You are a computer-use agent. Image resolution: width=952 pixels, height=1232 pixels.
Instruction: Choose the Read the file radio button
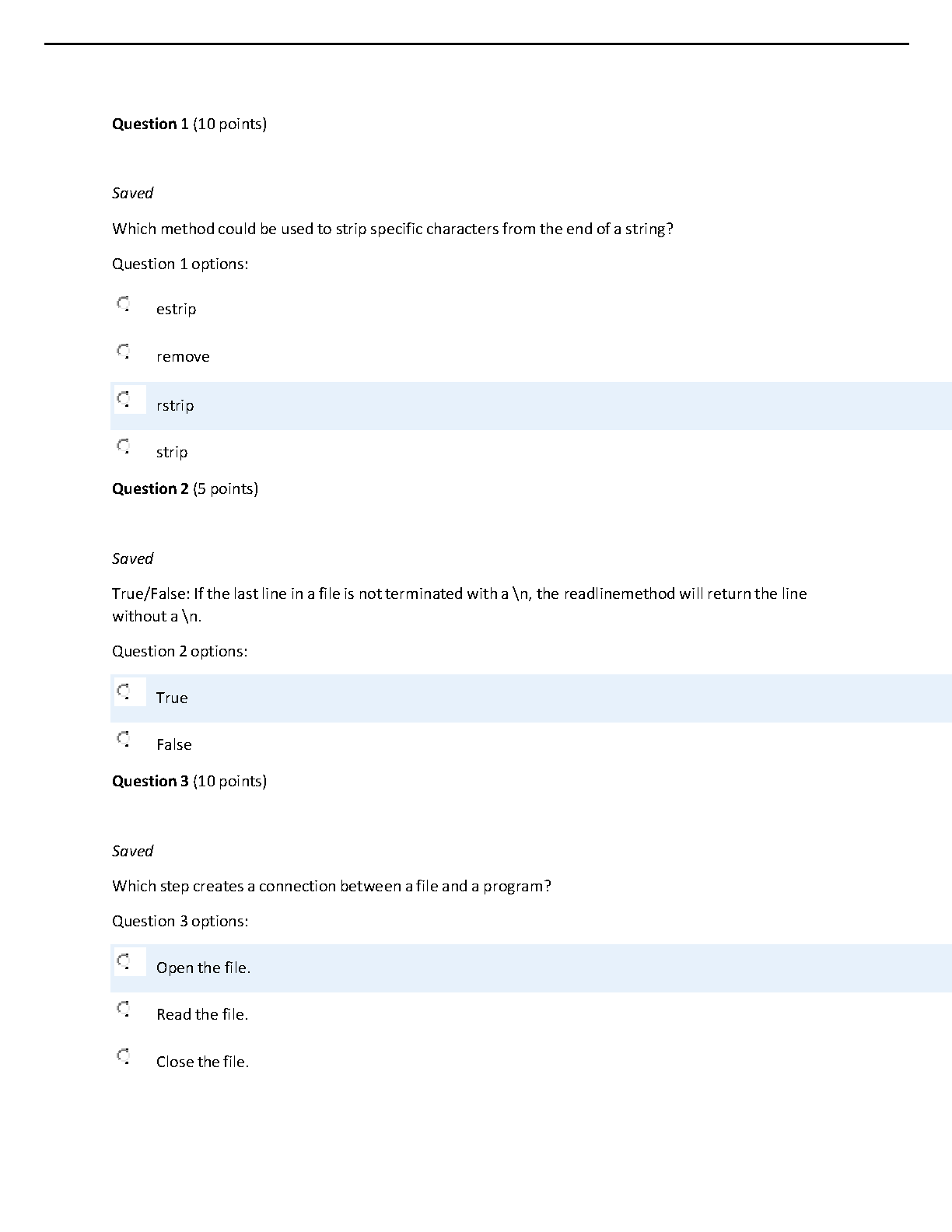(x=124, y=1009)
